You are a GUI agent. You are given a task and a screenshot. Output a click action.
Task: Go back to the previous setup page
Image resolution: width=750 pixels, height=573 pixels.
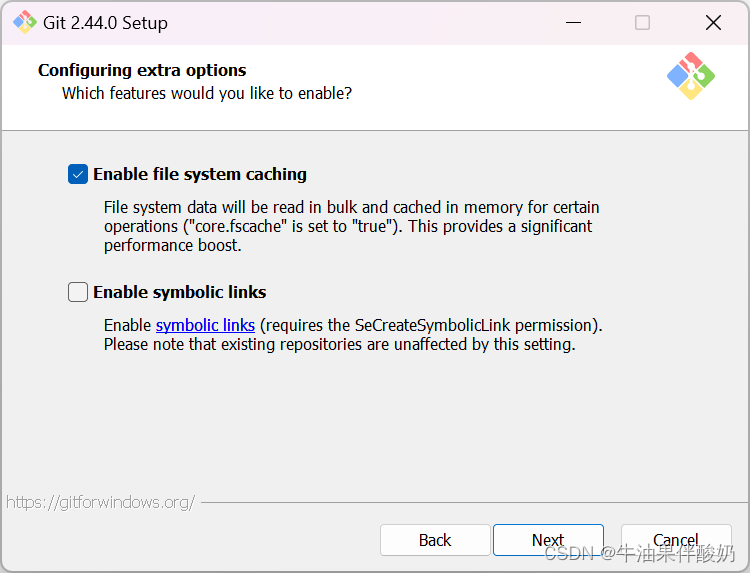pos(435,540)
